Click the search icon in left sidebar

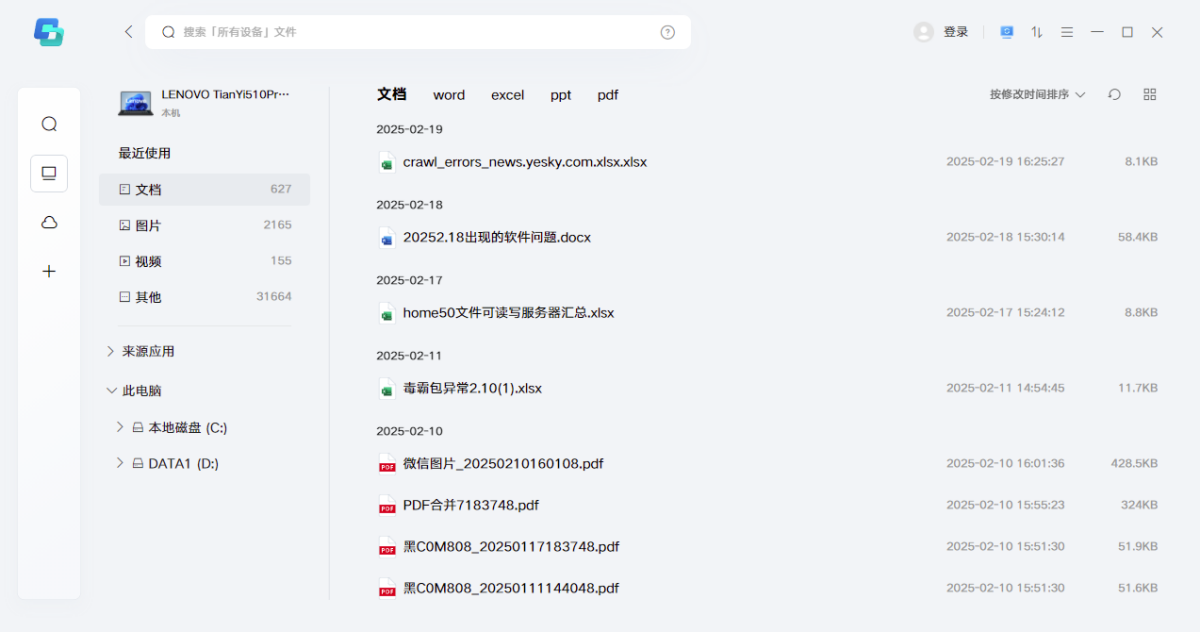[x=49, y=124]
